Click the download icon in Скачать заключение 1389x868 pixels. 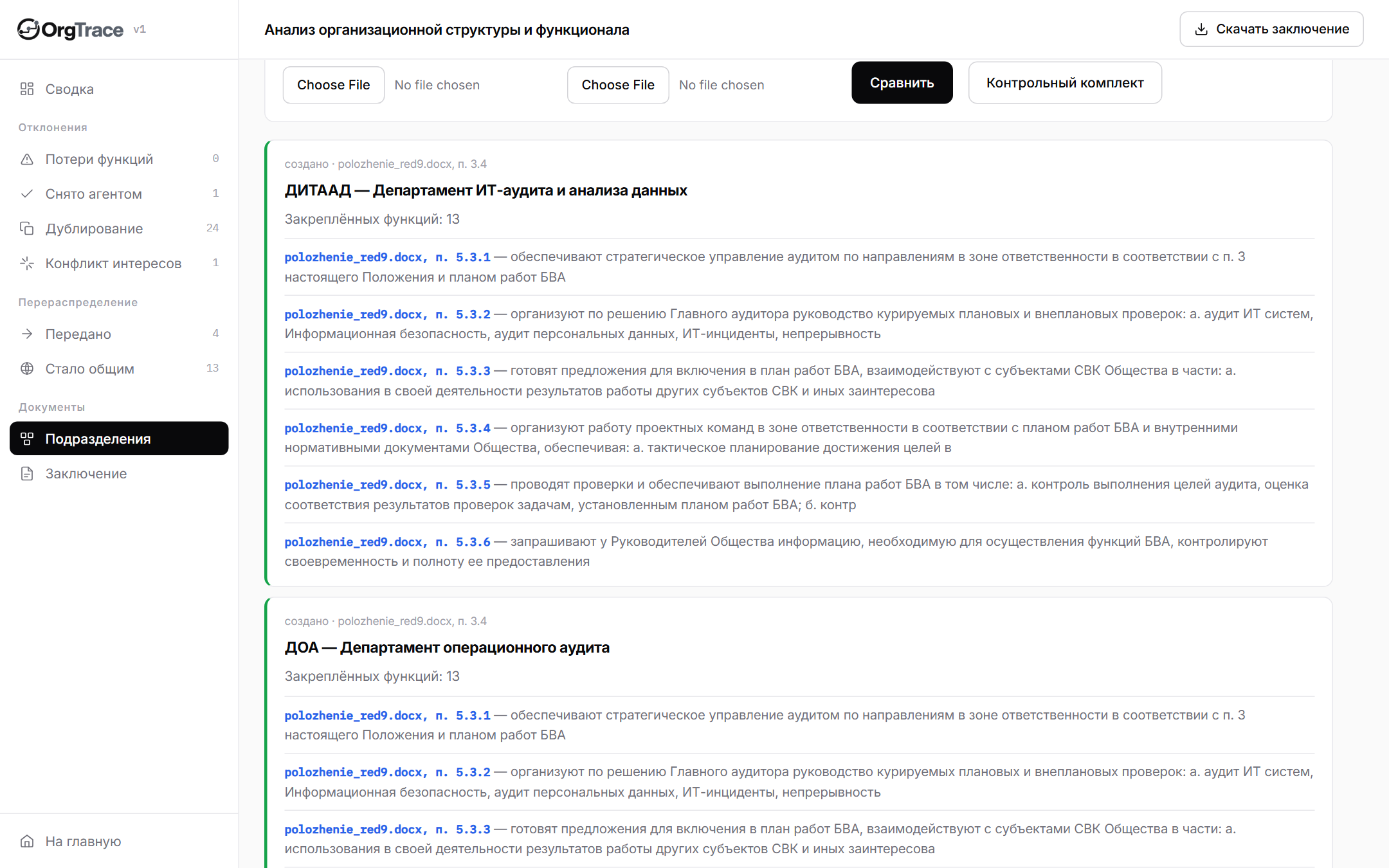click(x=1201, y=29)
